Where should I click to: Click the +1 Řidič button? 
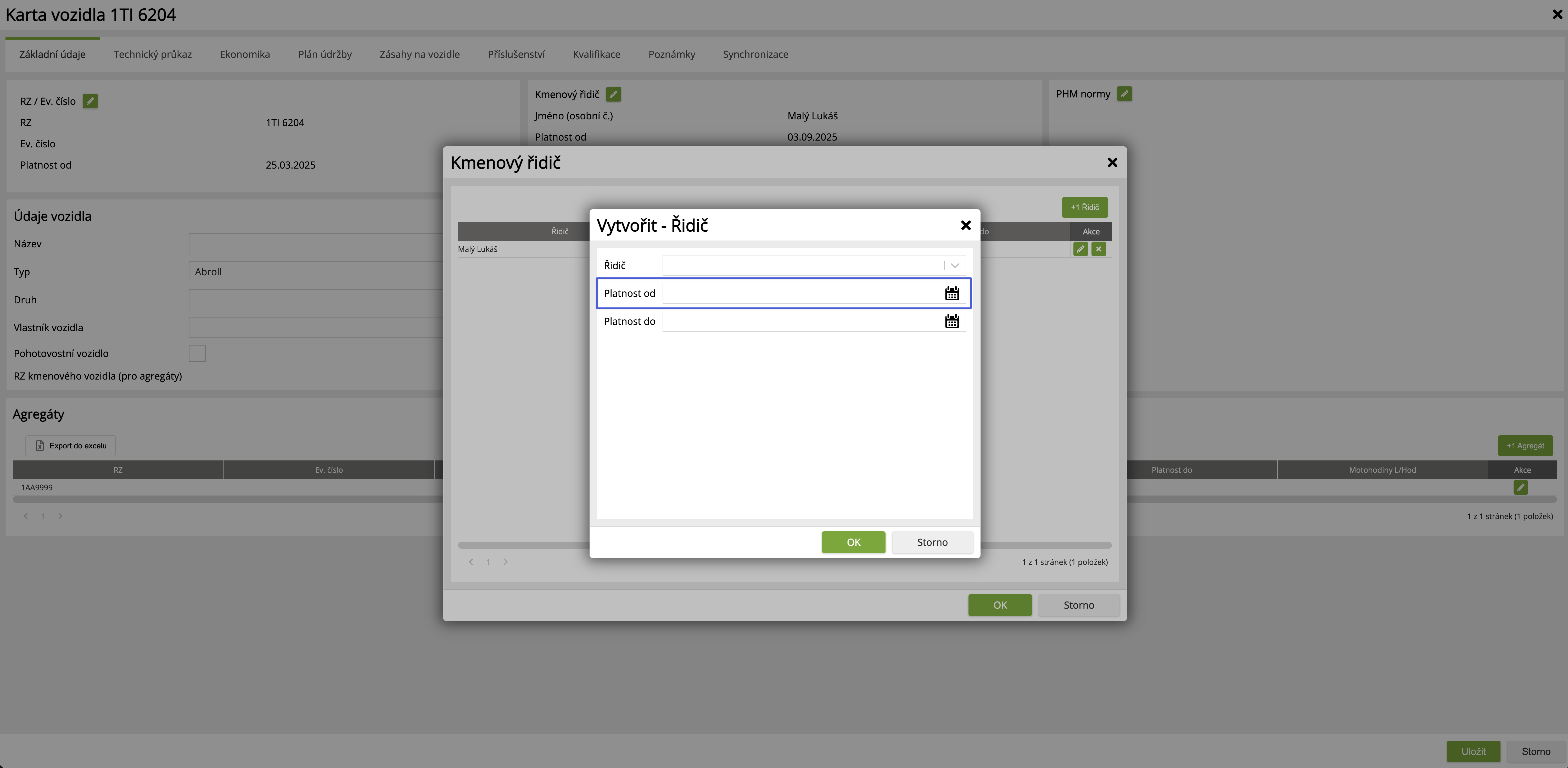coord(1084,207)
